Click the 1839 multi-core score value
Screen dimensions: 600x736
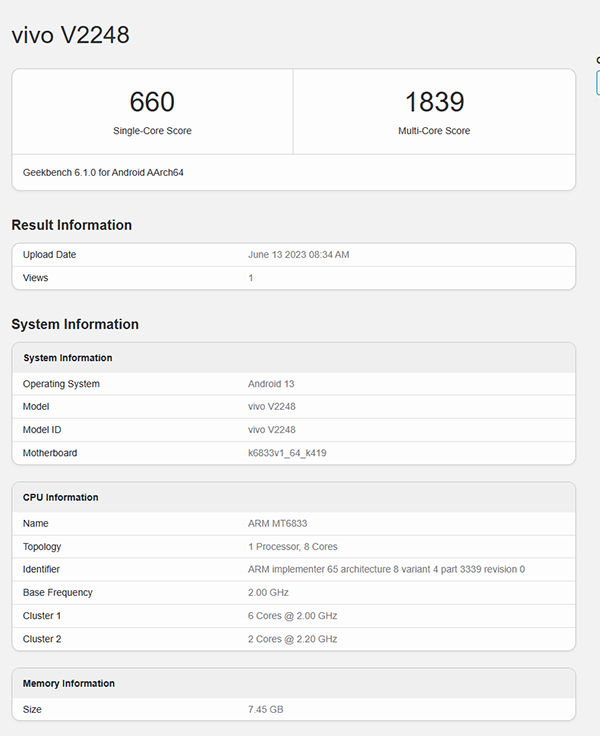pyautogui.click(x=434, y=102)
